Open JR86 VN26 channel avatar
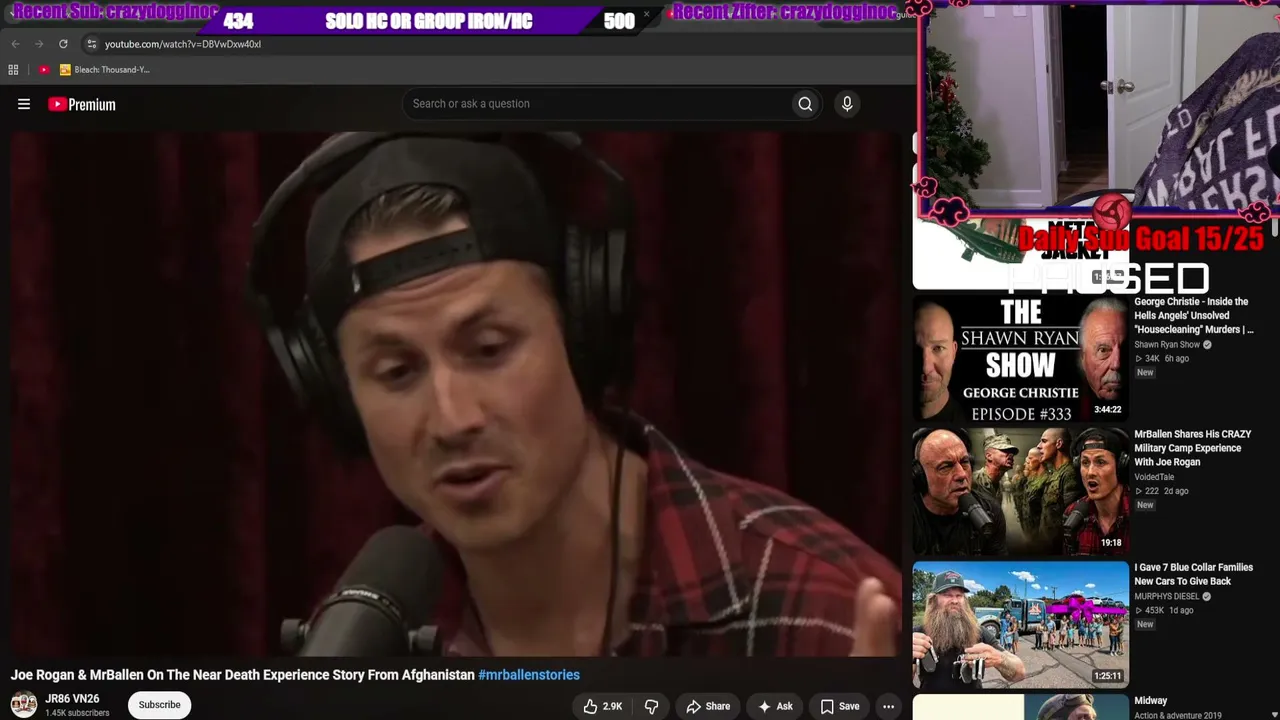 coord(24,705)
